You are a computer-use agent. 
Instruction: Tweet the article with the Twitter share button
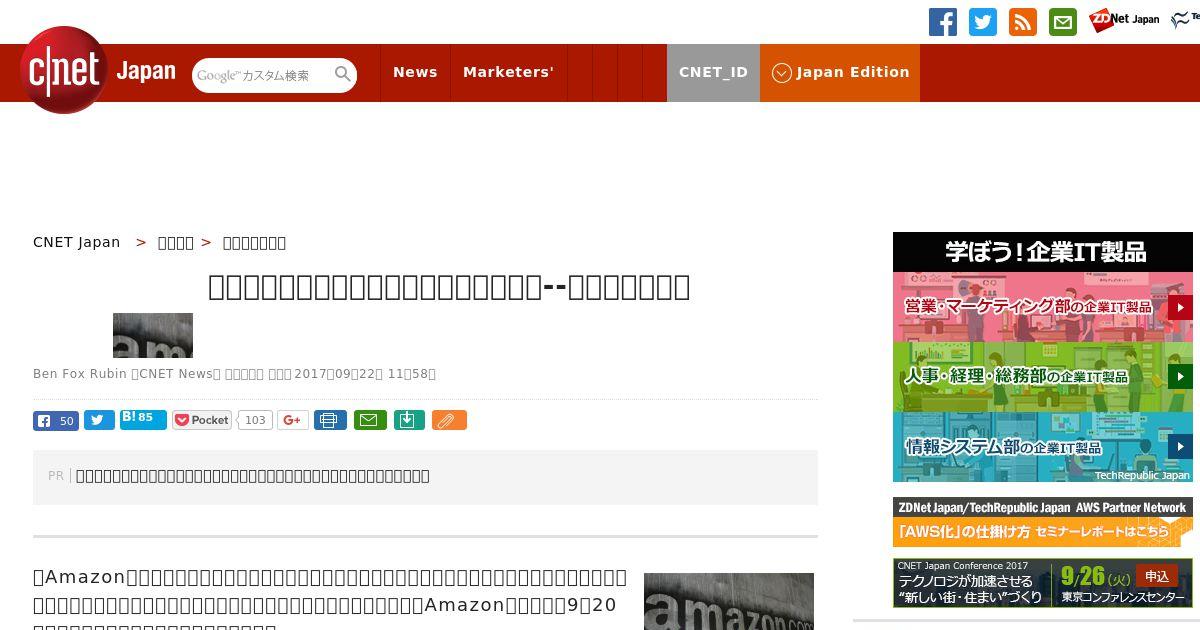(99, 421)
